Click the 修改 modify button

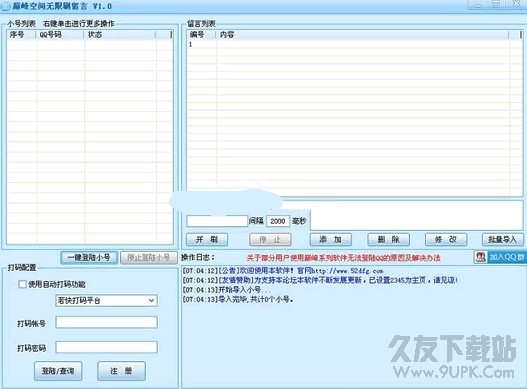click(446, 239)
